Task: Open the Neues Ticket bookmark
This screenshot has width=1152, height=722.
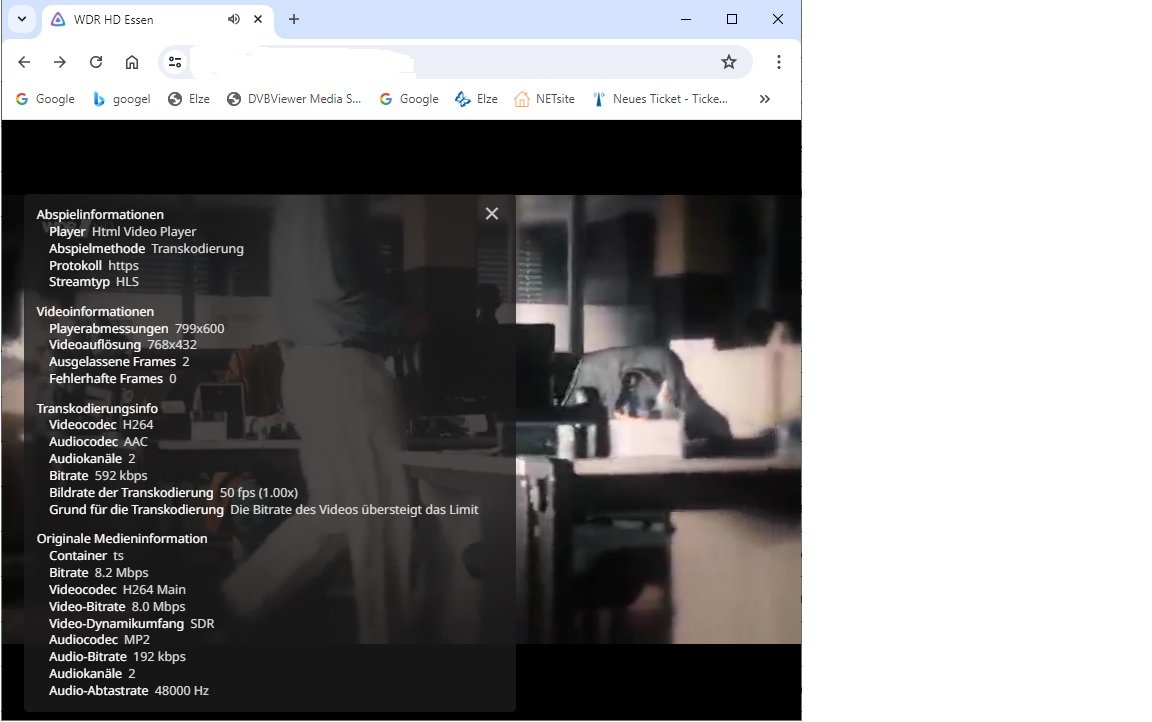Action: click(x=660, y=99)
